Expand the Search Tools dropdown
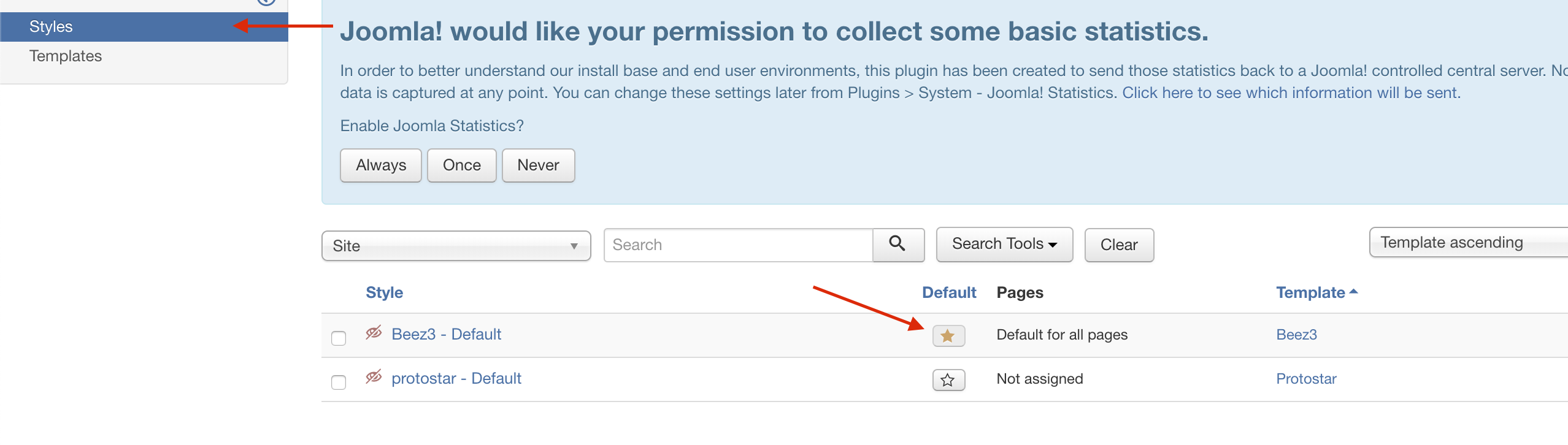 coord(1004,245)
